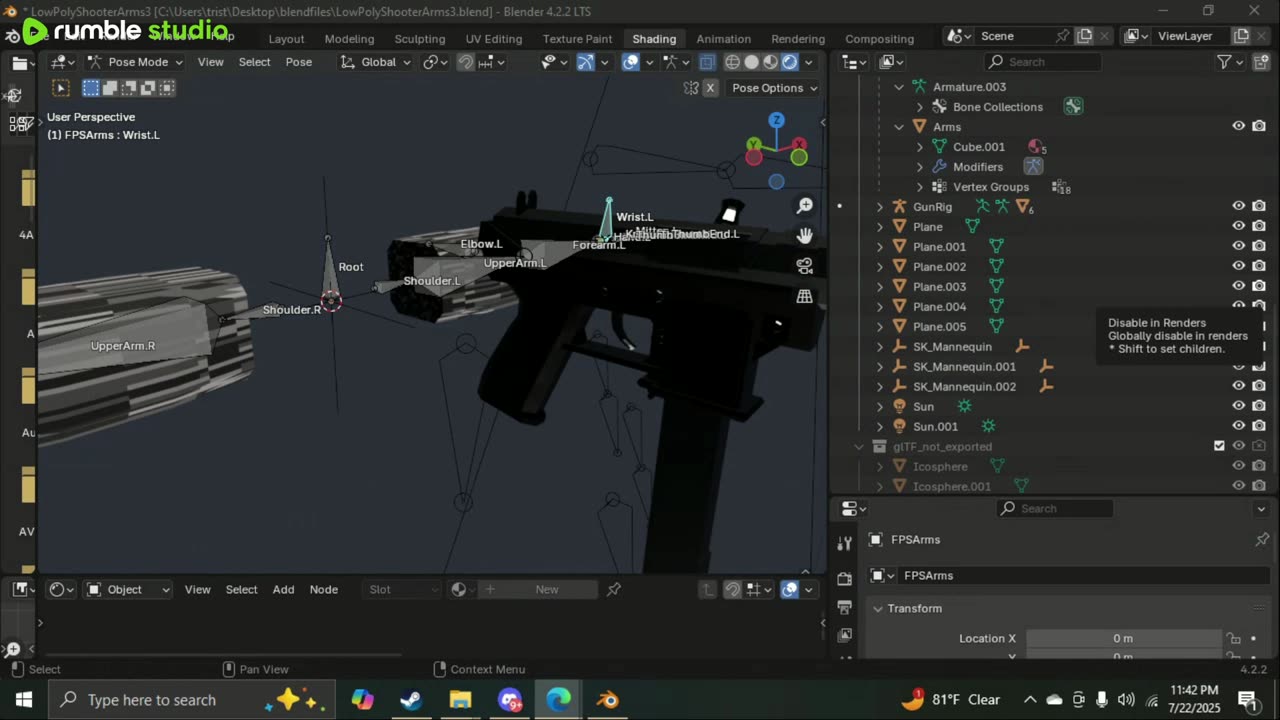Select rendered viewport shading sphere icon

[789, 62]
